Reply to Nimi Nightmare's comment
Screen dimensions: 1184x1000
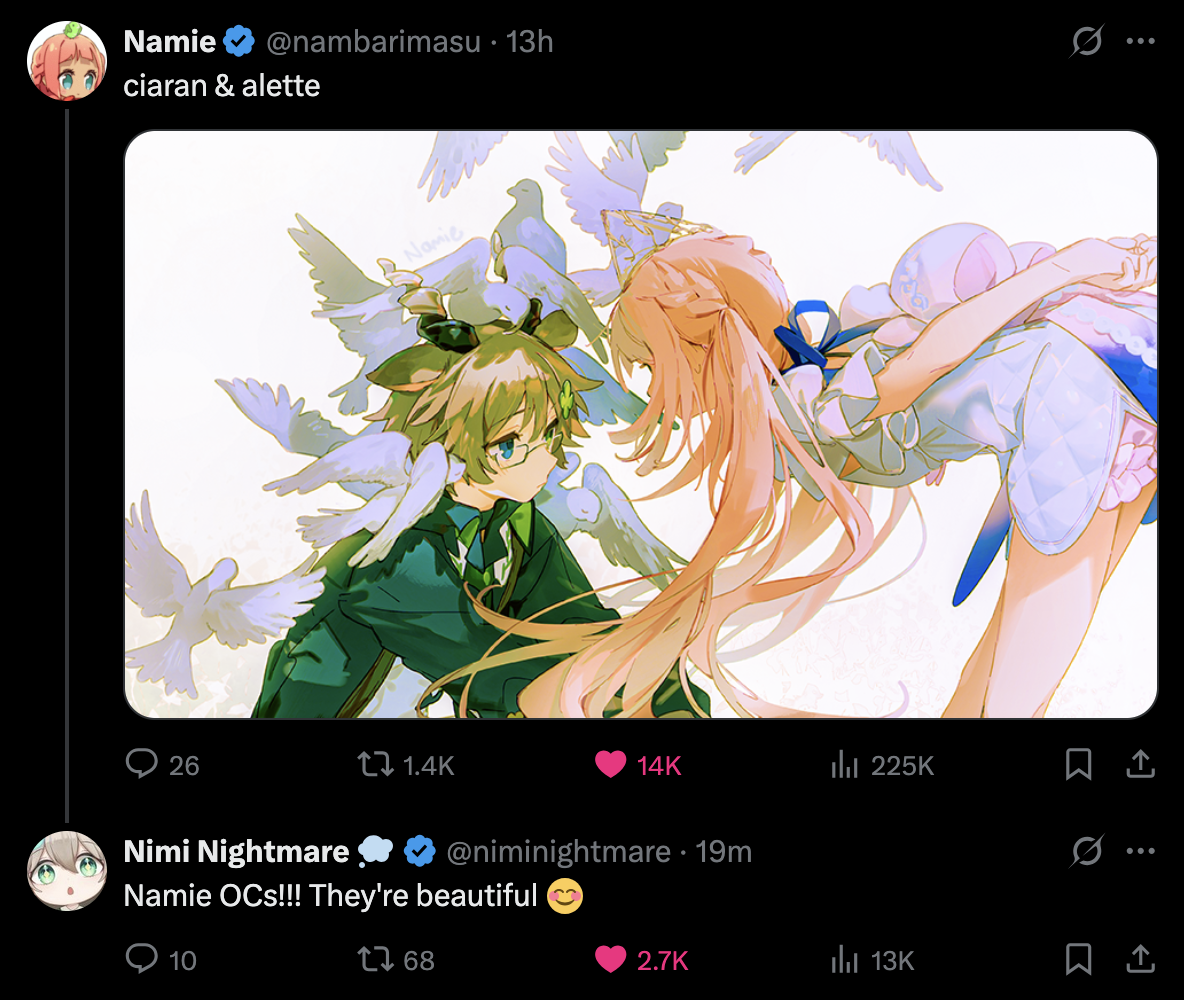(x=160, y=959)
